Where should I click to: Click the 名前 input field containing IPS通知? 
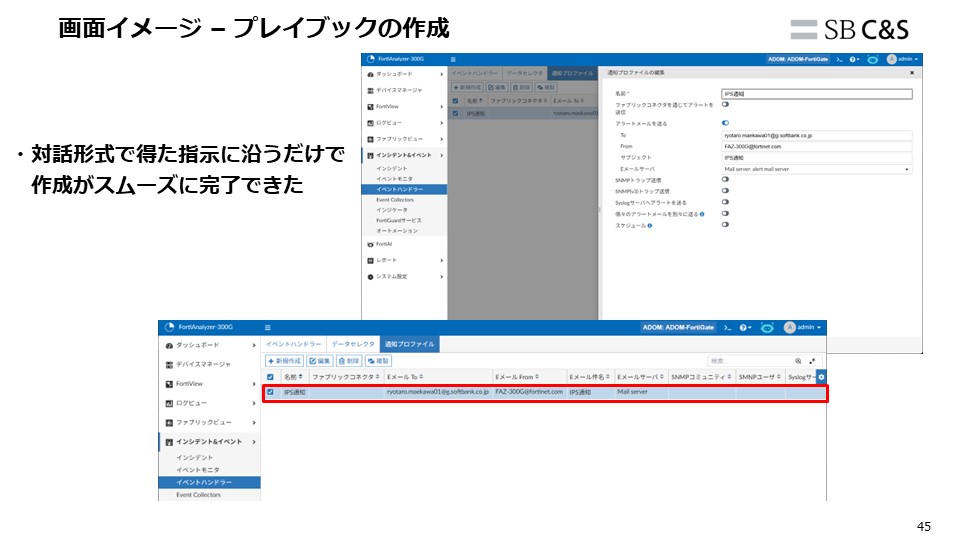click(x=816, y=94)
